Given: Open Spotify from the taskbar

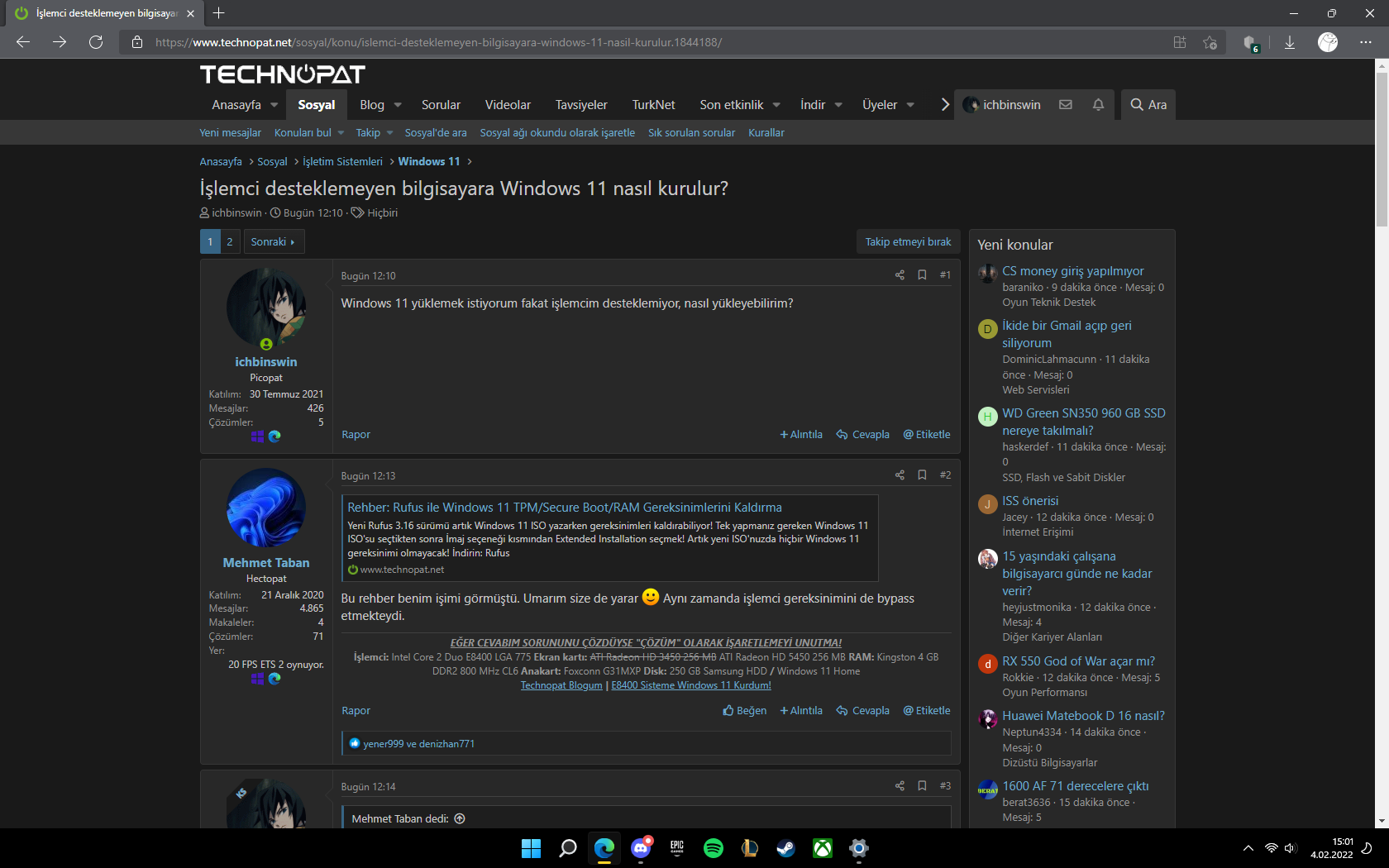Looking at the screenshot, I should [x=714, y=848].
